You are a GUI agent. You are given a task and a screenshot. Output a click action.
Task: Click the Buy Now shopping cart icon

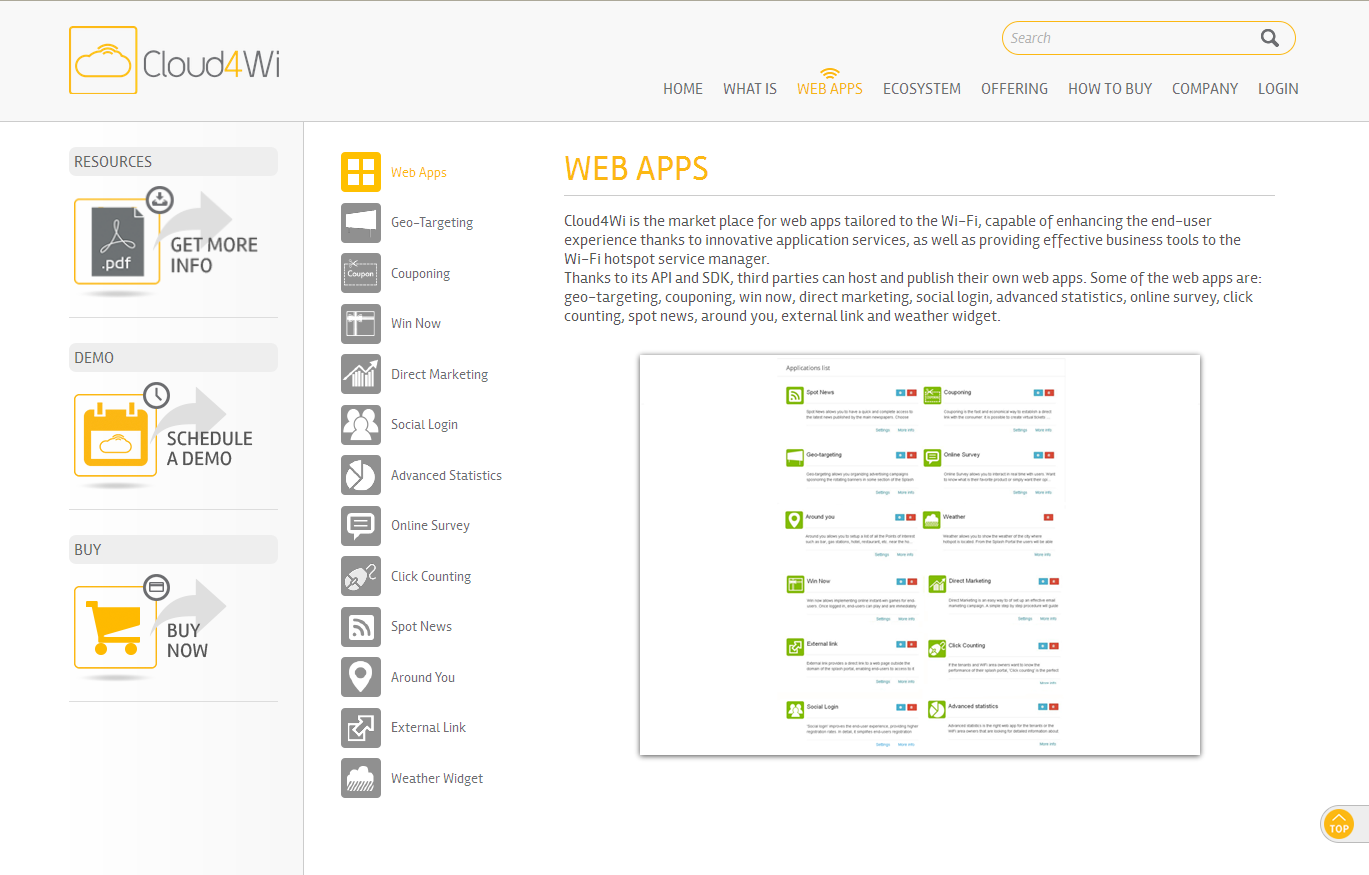click(x=117, y=627)
